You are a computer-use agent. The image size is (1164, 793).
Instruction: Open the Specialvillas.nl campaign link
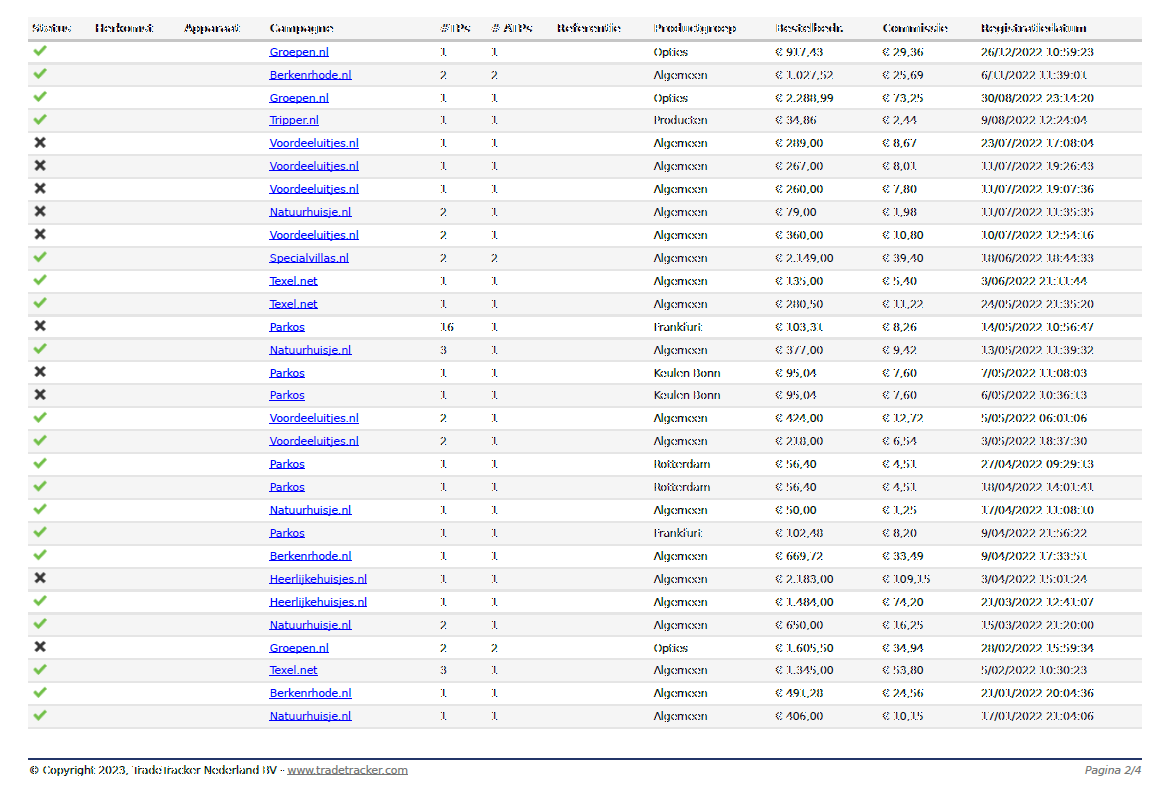pos(309,258)
